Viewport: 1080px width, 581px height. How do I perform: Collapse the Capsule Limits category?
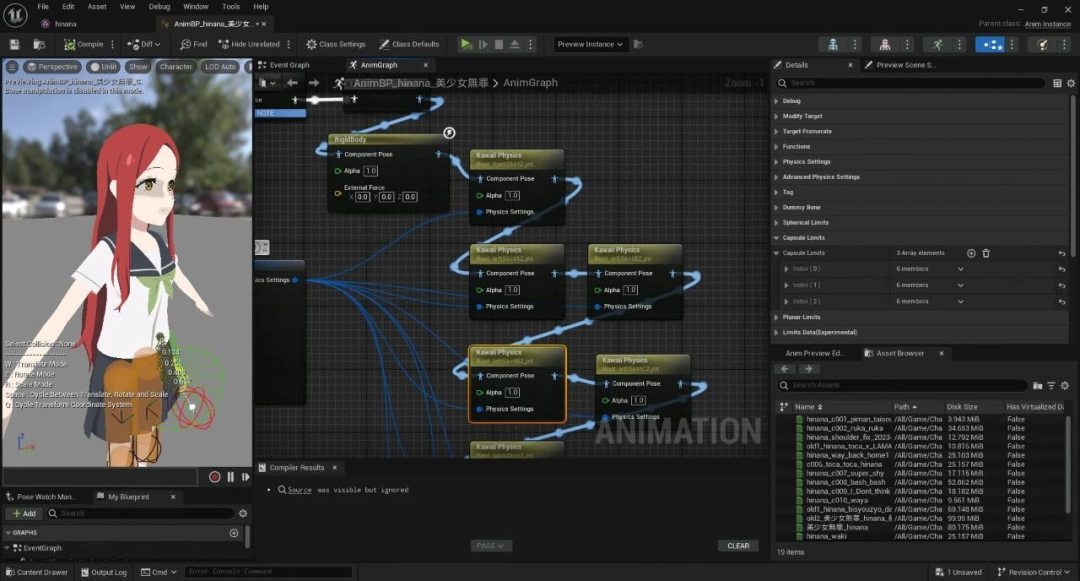click(776, 237)
